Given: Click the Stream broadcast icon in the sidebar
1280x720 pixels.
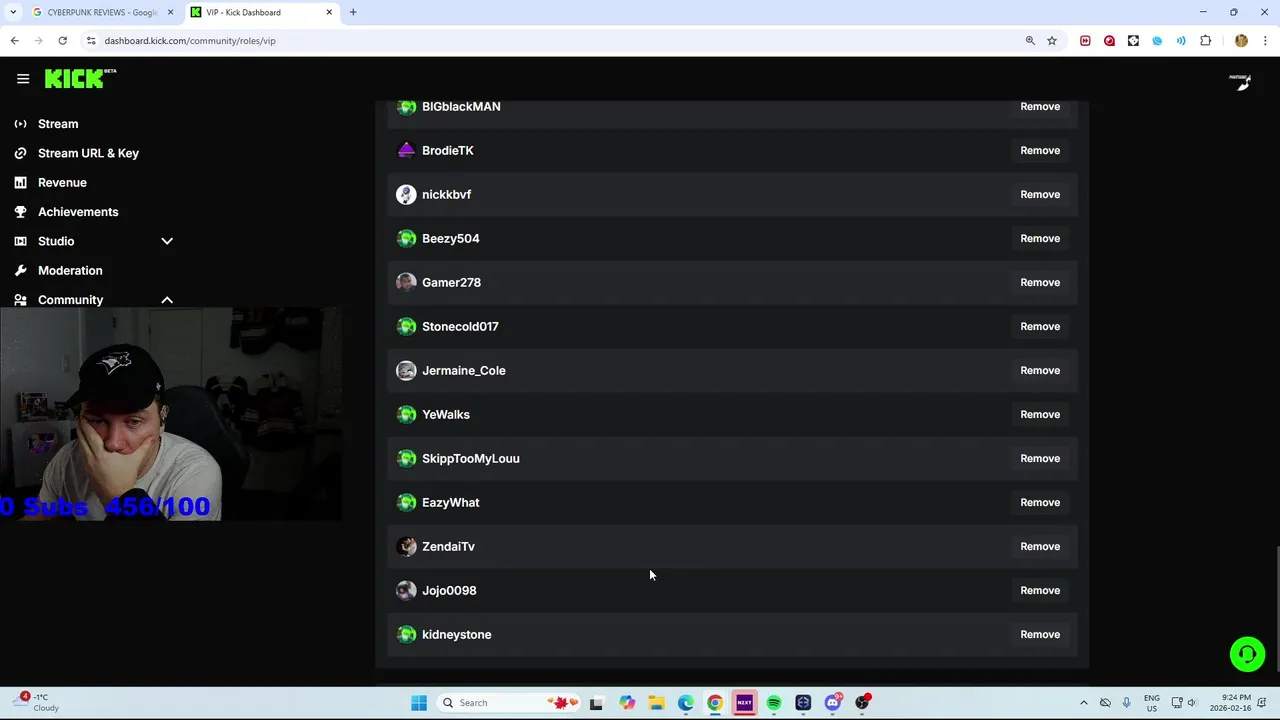Looking at the screenshot, I should (20, 124).
